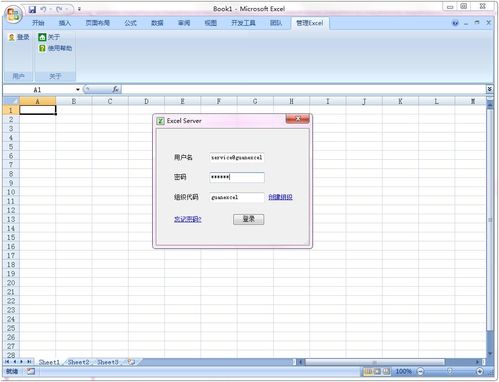Click the 登录 button in dialog
The image size is (499, 382).
(249, 219)
